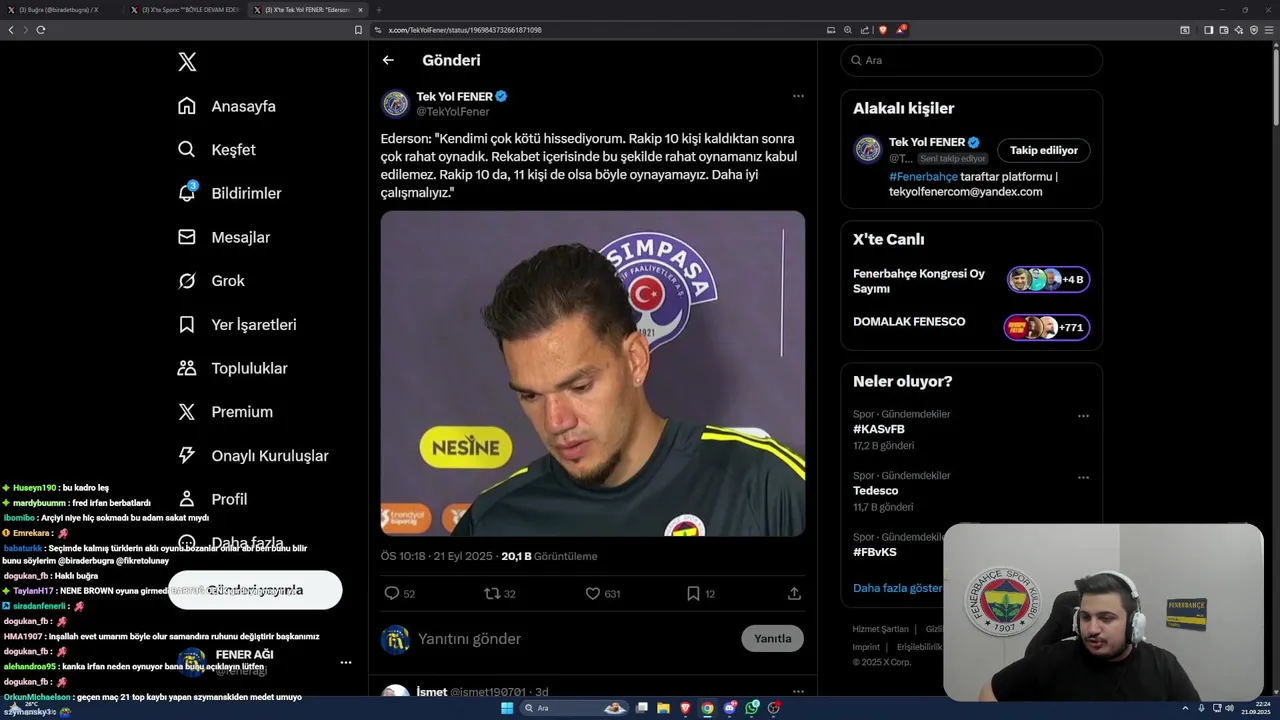Open the 20,1 B Görüntüleme view count
Image resolution: width=1280 pixels, height=720 pixels.
(549, 556)
